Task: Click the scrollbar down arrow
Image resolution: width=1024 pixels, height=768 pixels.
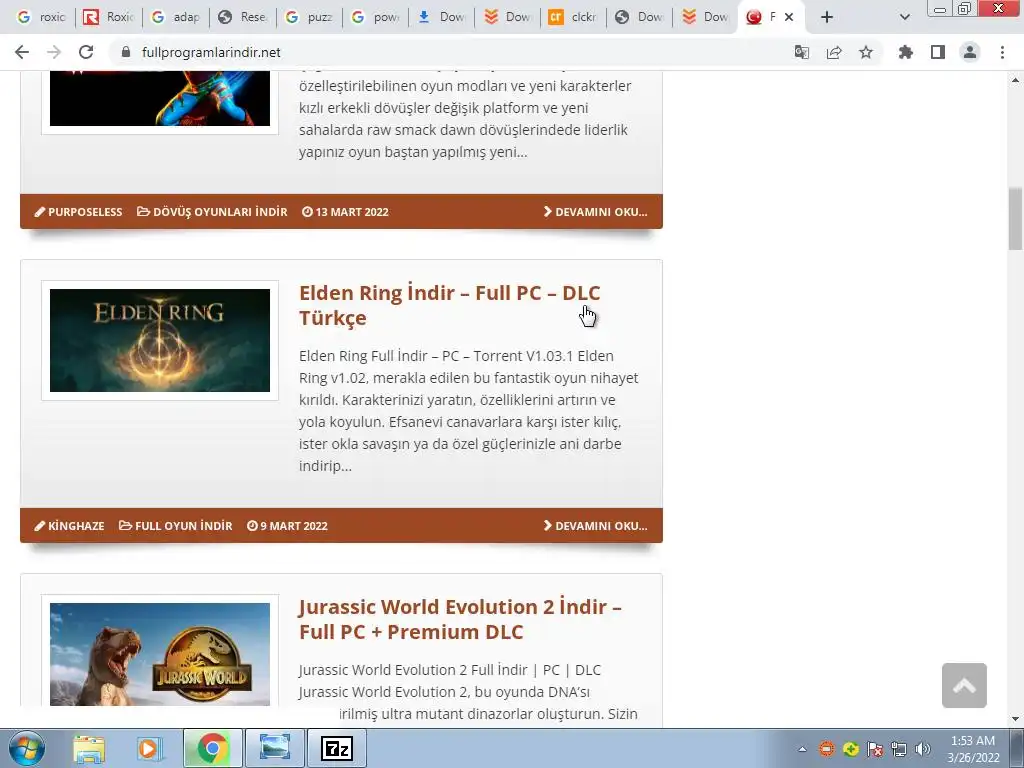Action: (1015, 719)
